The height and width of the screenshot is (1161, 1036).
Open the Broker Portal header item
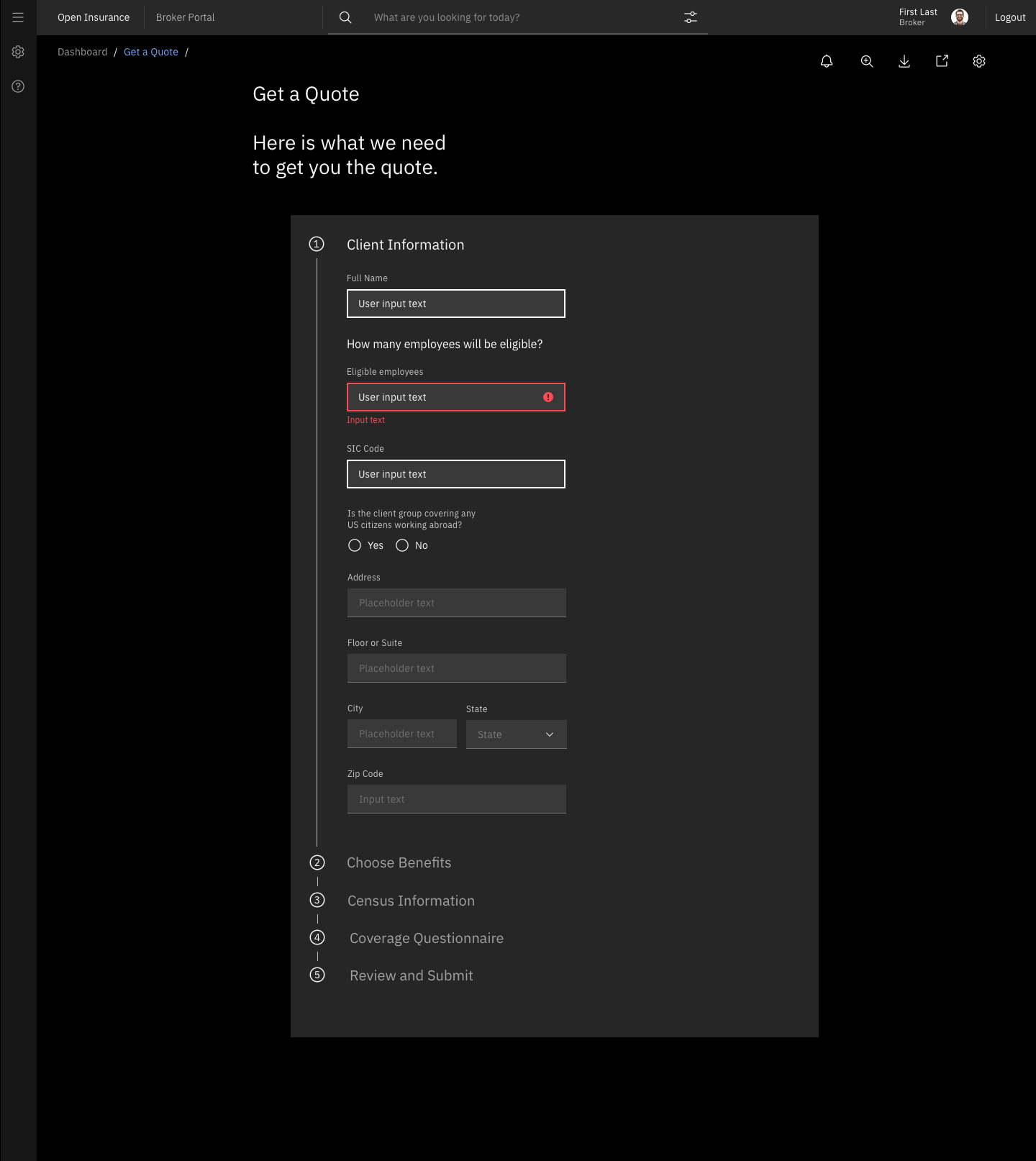[x=186, y=17]
